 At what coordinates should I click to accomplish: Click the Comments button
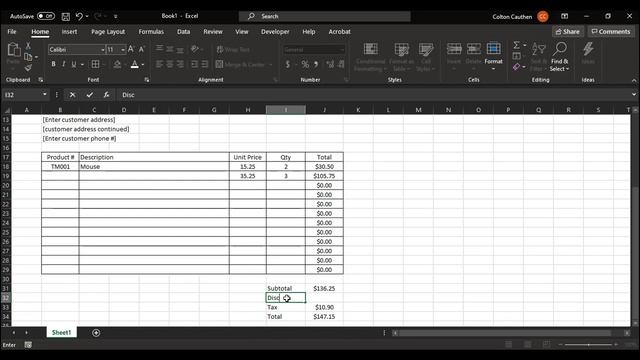point(611,31)
